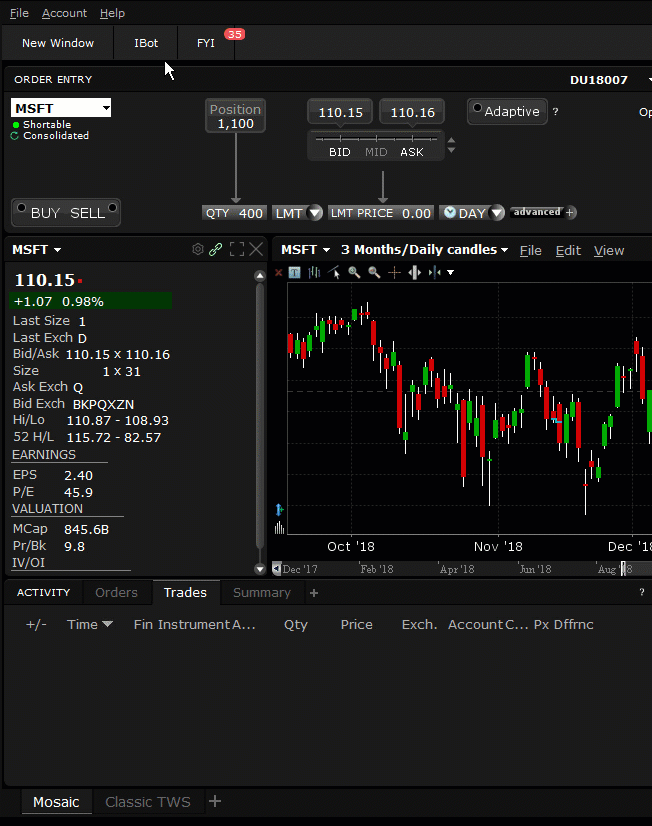This screenshot has width=652, height=826.
Task: Click quote panel scrollbar up arrow
Action: pos(260,276)
